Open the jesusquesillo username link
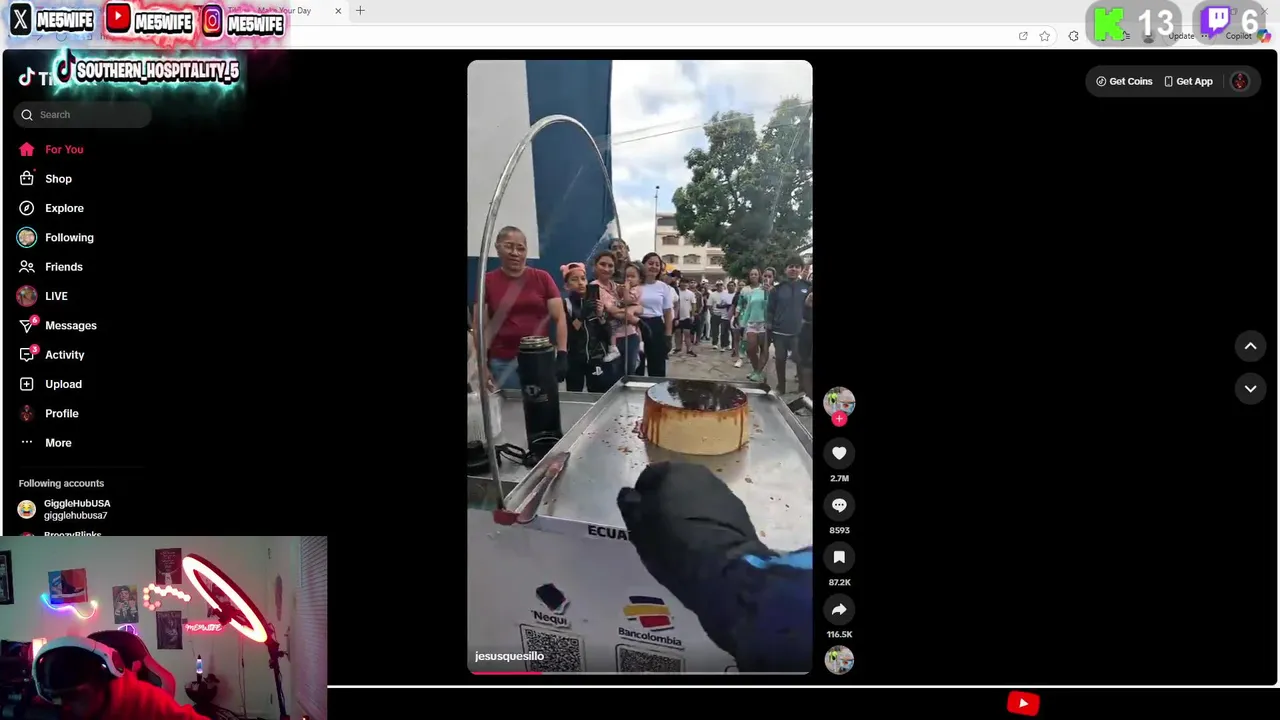The height and width of the screenshot is (720, 1280). pyautogui.click(x=509, y=656)
